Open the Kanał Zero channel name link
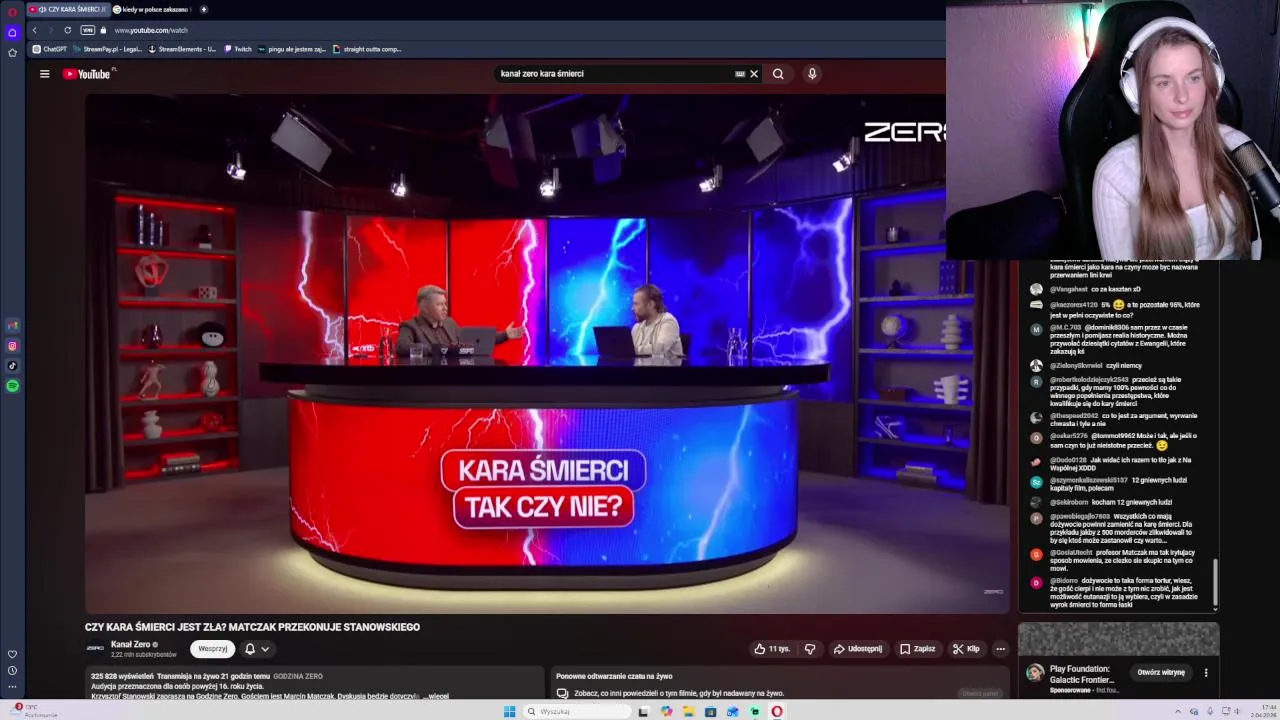 pyautogui.click(x=130, y=644)
